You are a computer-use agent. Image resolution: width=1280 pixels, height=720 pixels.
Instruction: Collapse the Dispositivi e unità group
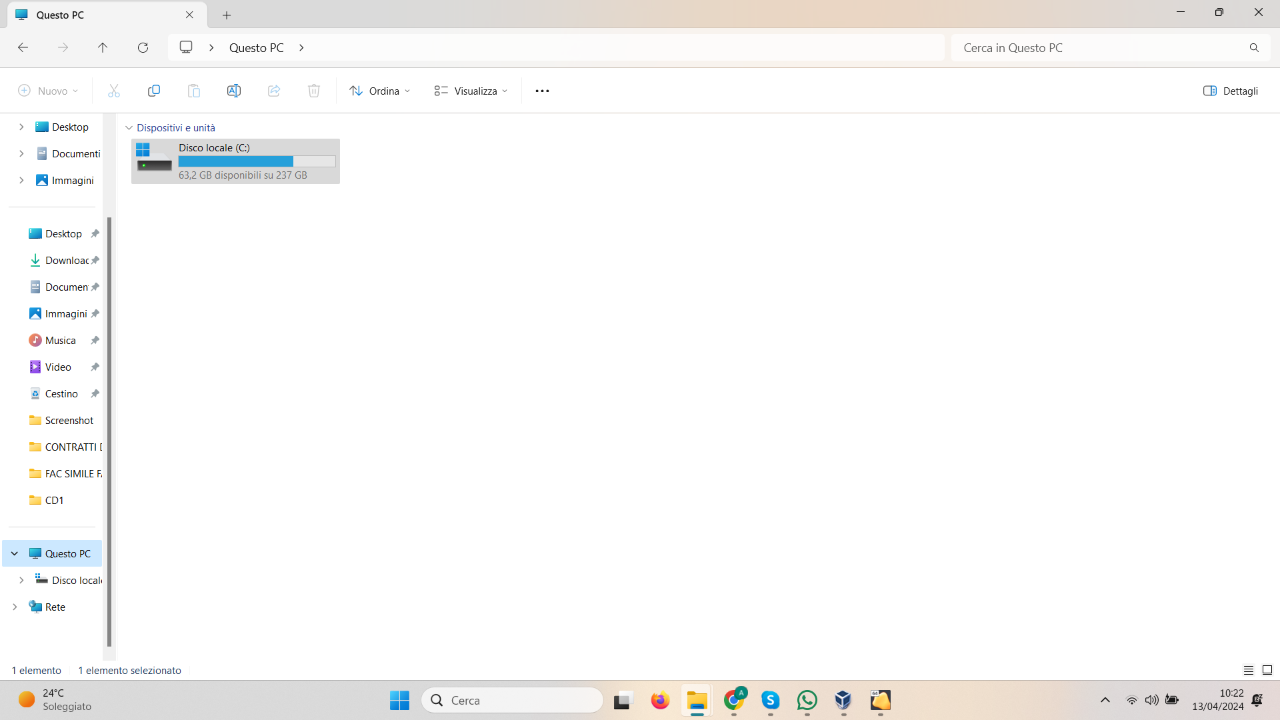pos(129,128)
